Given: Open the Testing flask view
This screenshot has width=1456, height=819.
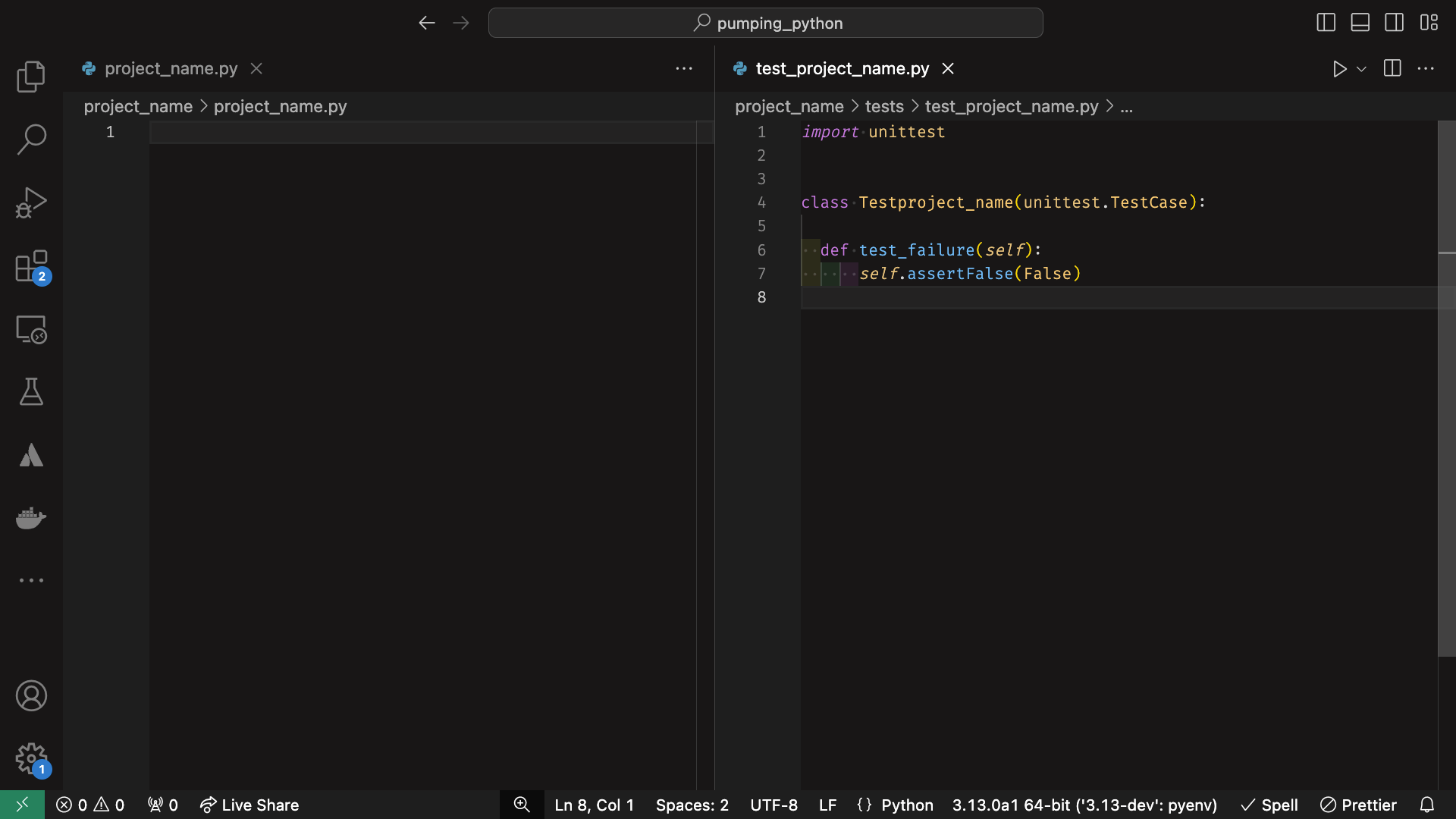Looking at the screenshot, I should [x=31, y=392].
